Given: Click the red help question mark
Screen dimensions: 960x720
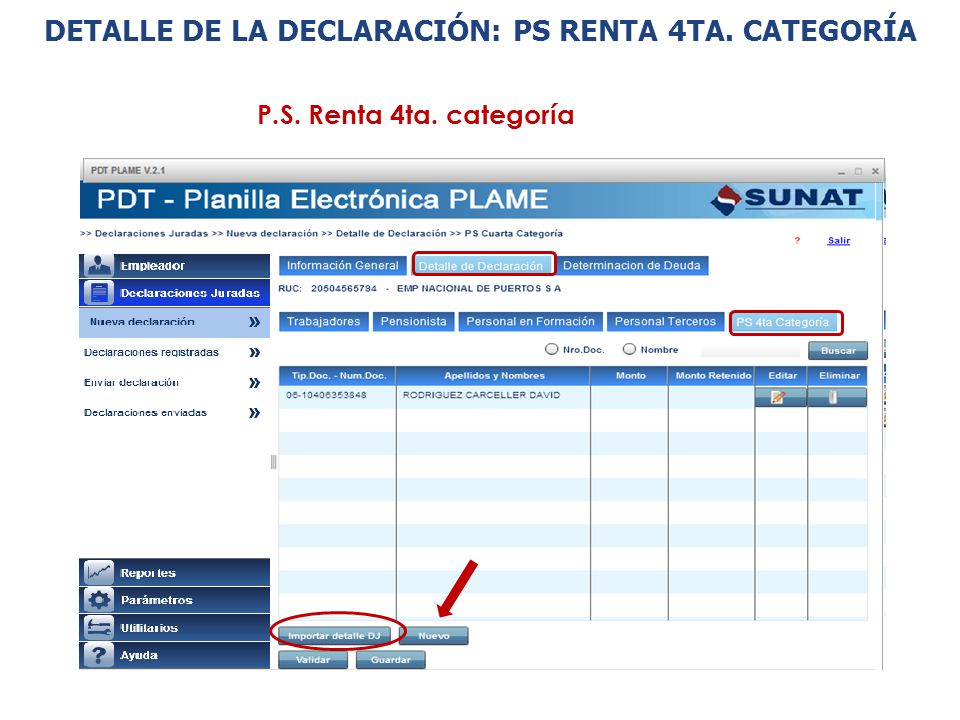Looking at the screenshot, I should [797, 241].
